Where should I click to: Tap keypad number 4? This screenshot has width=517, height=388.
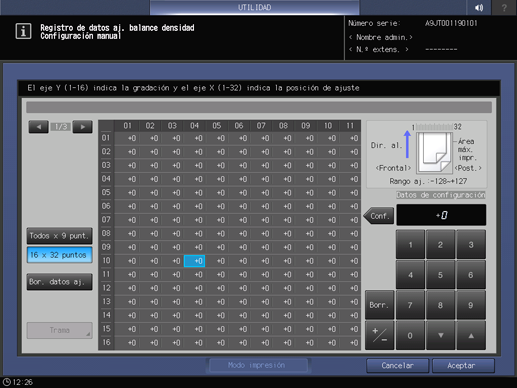click(x=410, y=275)
